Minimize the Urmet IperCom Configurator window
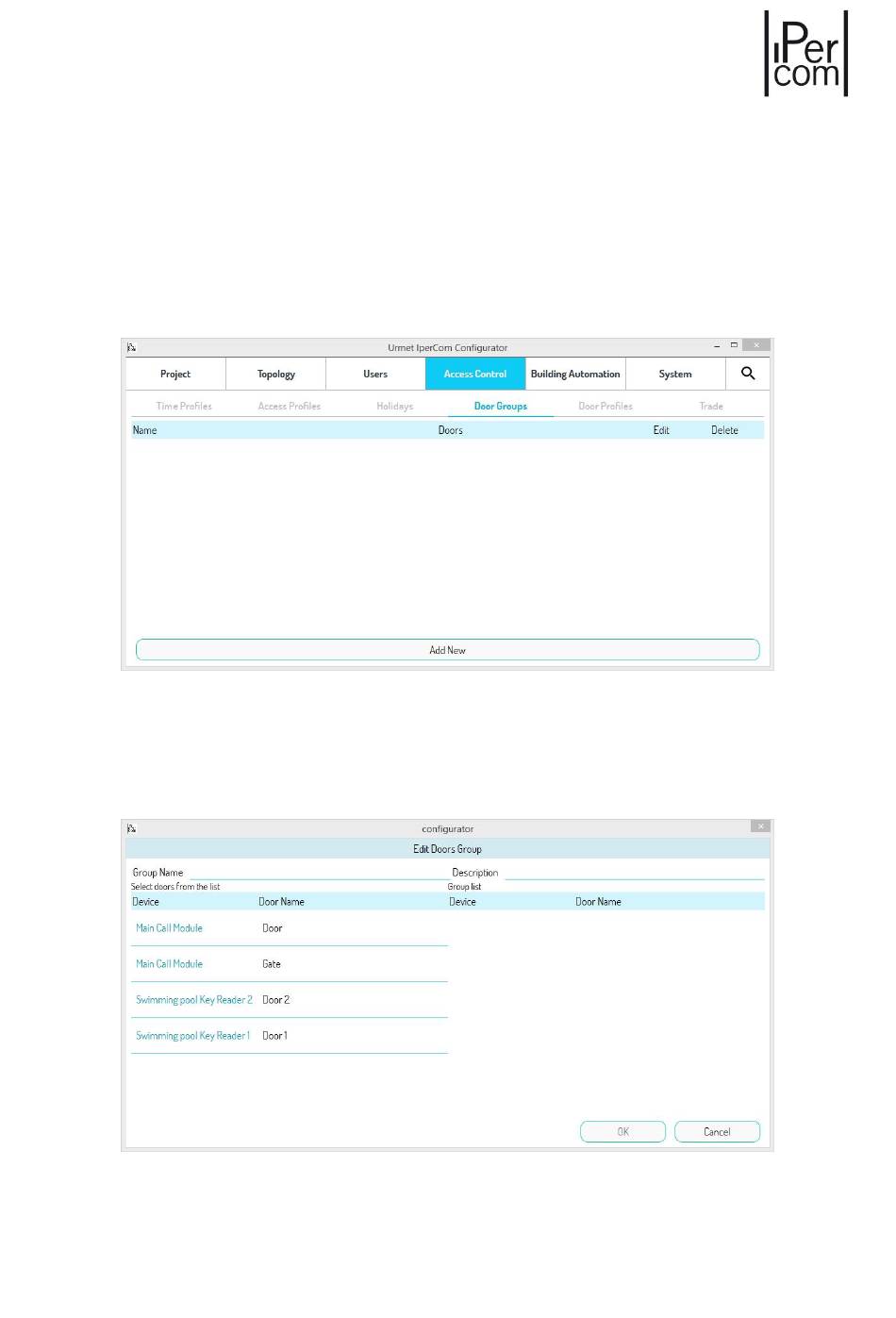896x1318 pixels. pyautogui.click(x=717, y=346)
